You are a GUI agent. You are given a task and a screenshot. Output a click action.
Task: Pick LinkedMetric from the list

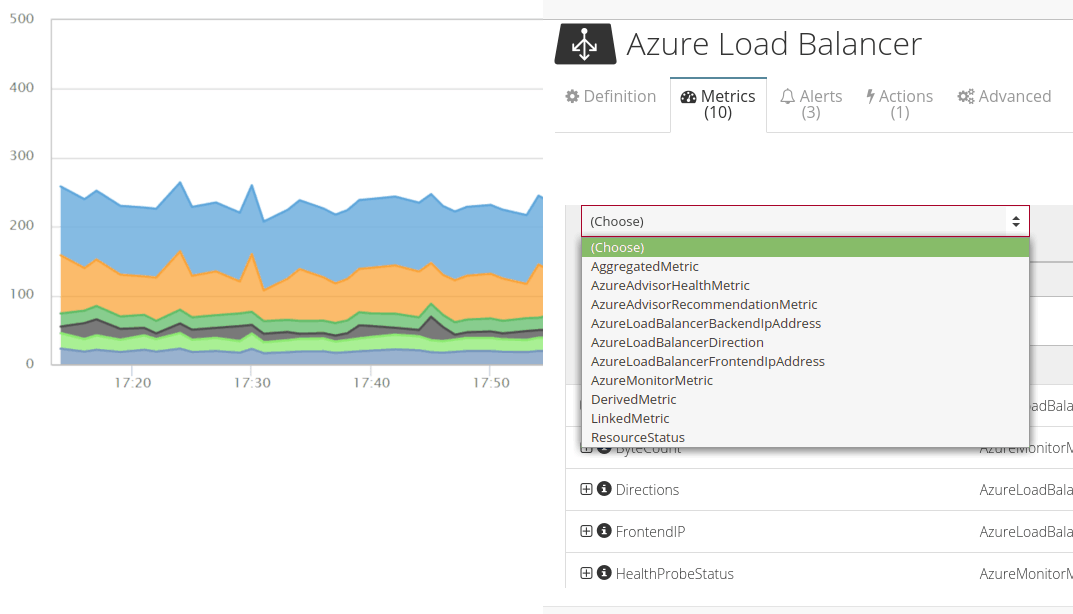[805, 418]
